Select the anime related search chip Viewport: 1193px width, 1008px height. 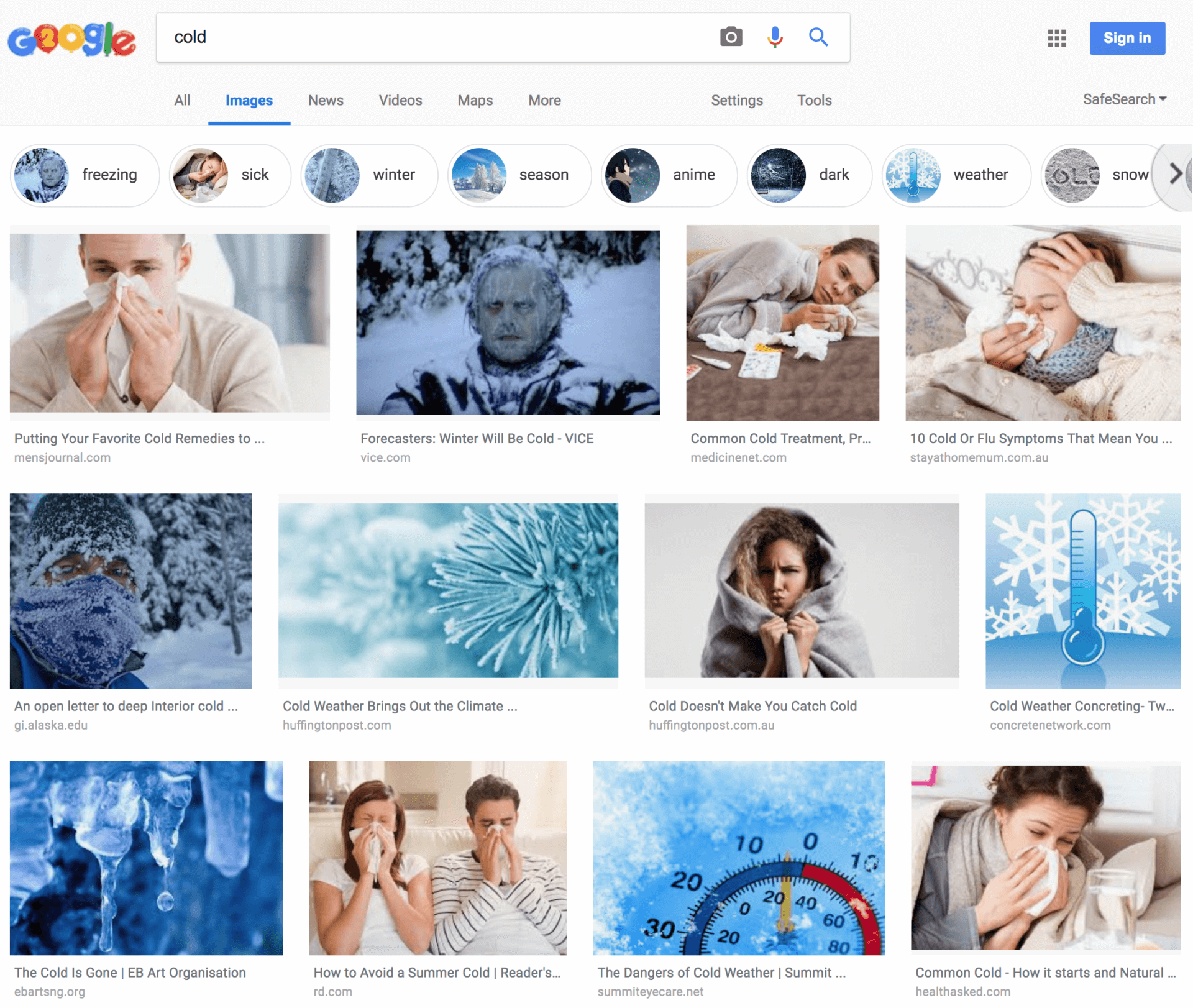[669, 175]
